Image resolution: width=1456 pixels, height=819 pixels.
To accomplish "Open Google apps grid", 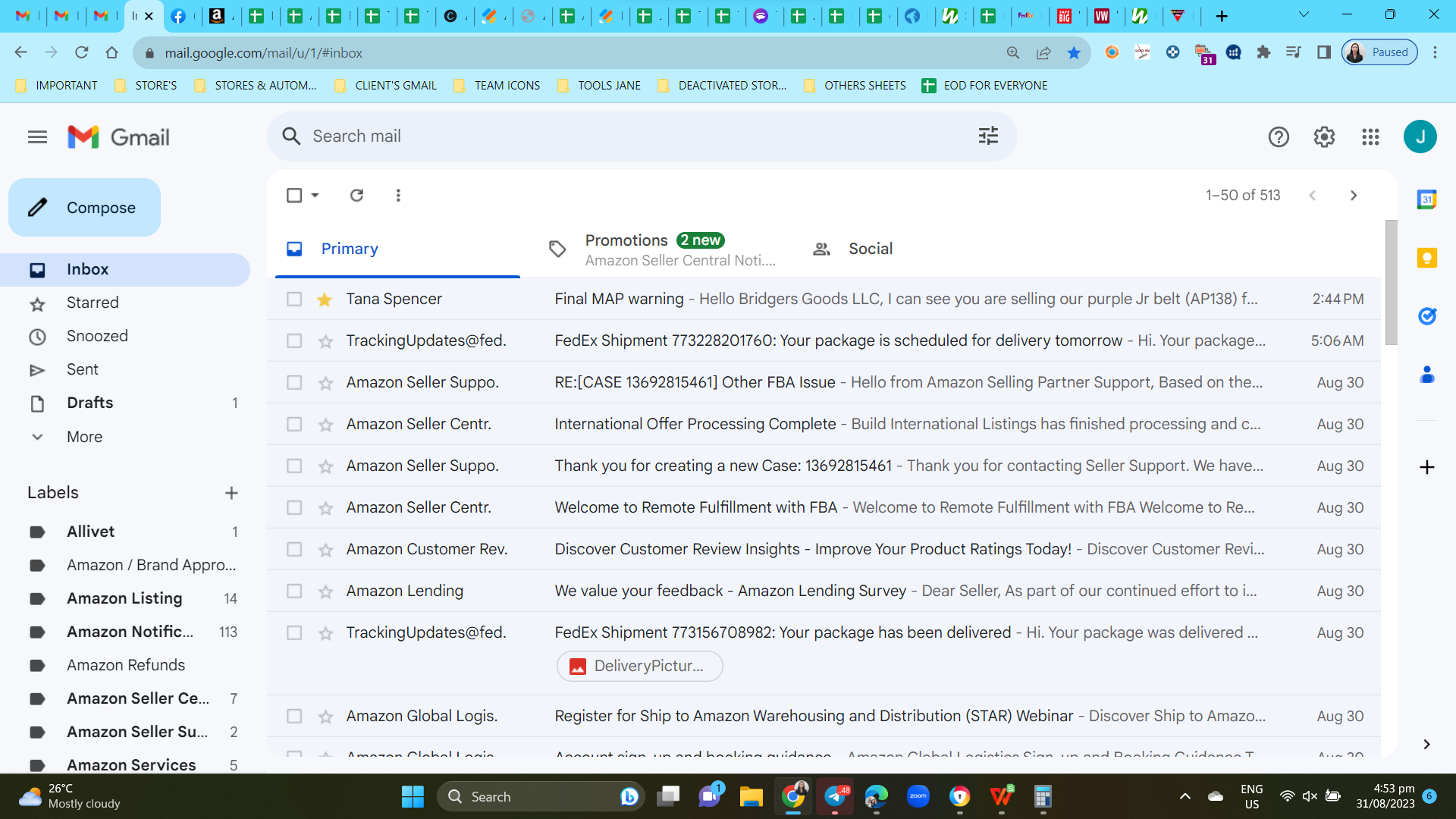I will (x=1370, y=137).
